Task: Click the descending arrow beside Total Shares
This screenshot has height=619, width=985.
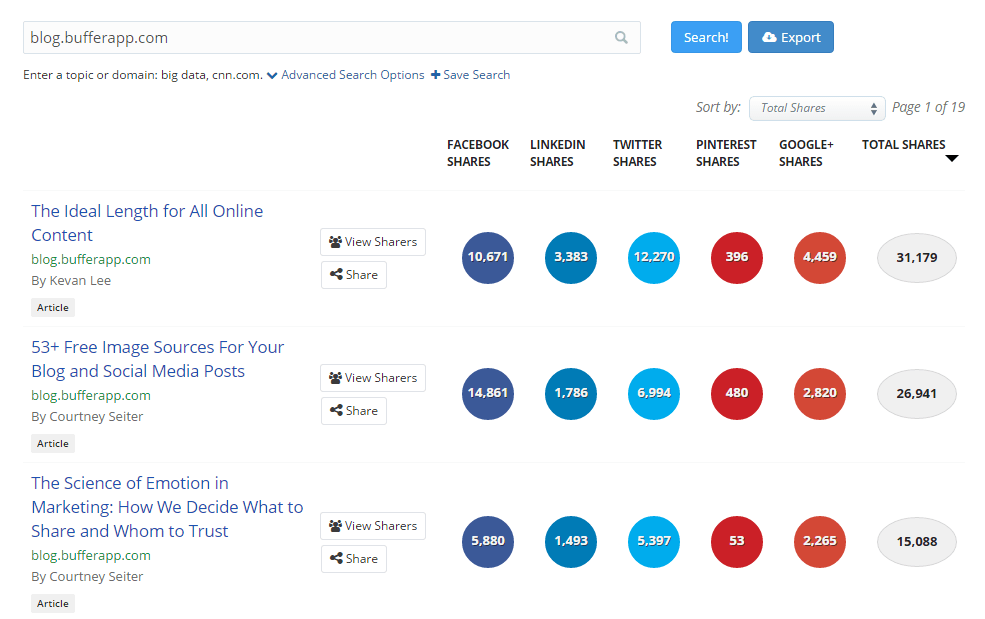Action: pyautogui.click(x=952, y=158)
